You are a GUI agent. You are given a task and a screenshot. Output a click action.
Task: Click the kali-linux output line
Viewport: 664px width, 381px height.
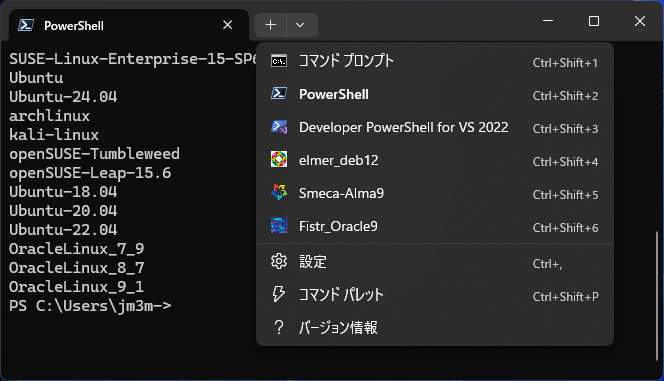(x=54, y=135)
